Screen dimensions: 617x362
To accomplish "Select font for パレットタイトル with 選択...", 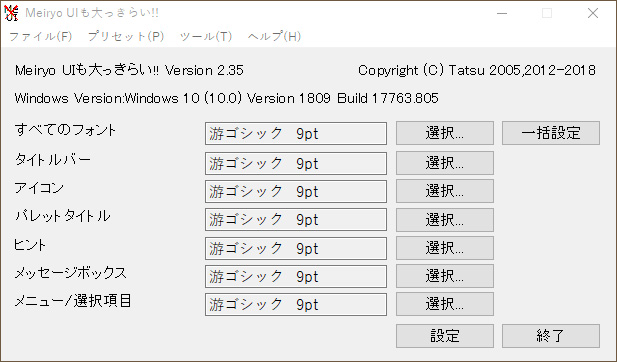I will [445, 220].
